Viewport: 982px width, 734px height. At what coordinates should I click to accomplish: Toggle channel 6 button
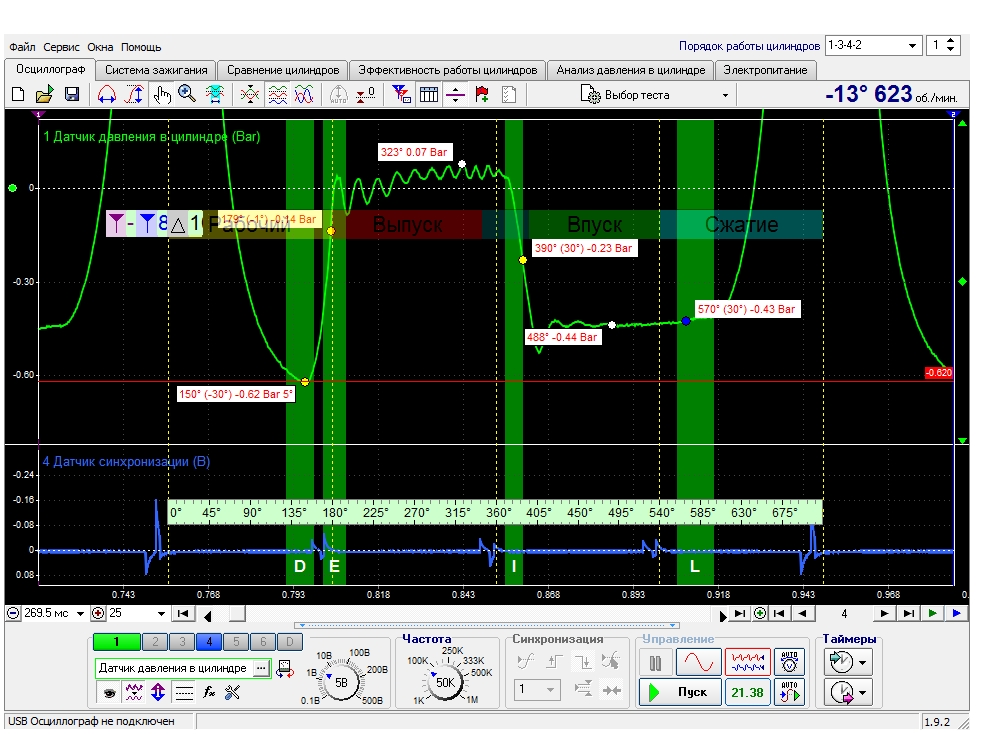point(262,641)
